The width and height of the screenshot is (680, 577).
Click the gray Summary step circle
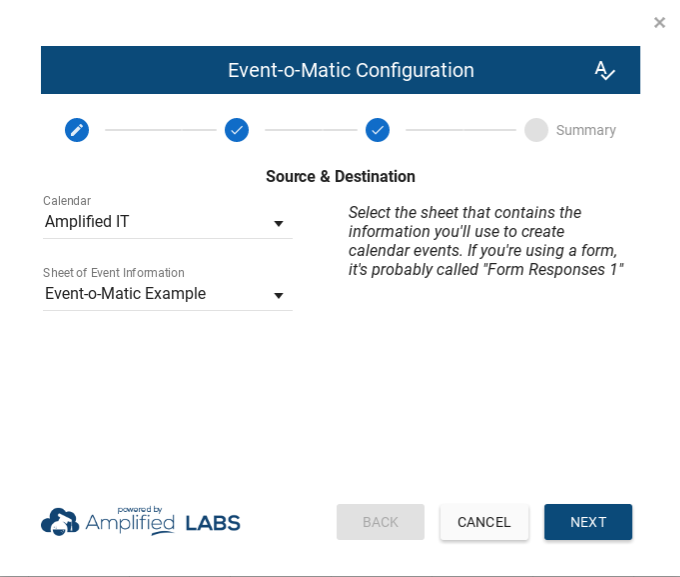click(536, 130)
